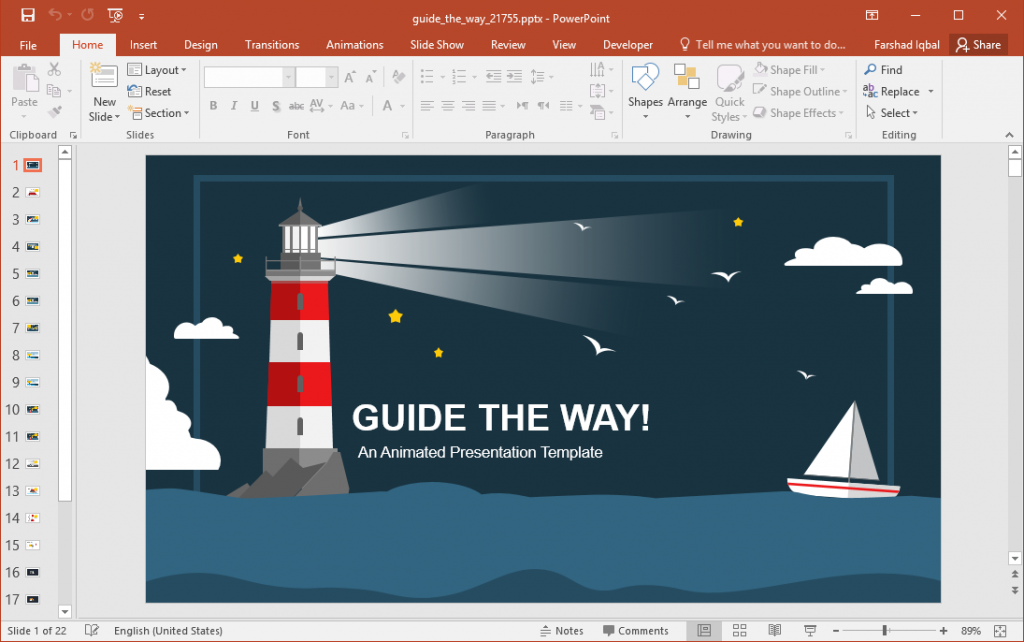
Task: Enable bulleted list formatting
Action: 429,76
